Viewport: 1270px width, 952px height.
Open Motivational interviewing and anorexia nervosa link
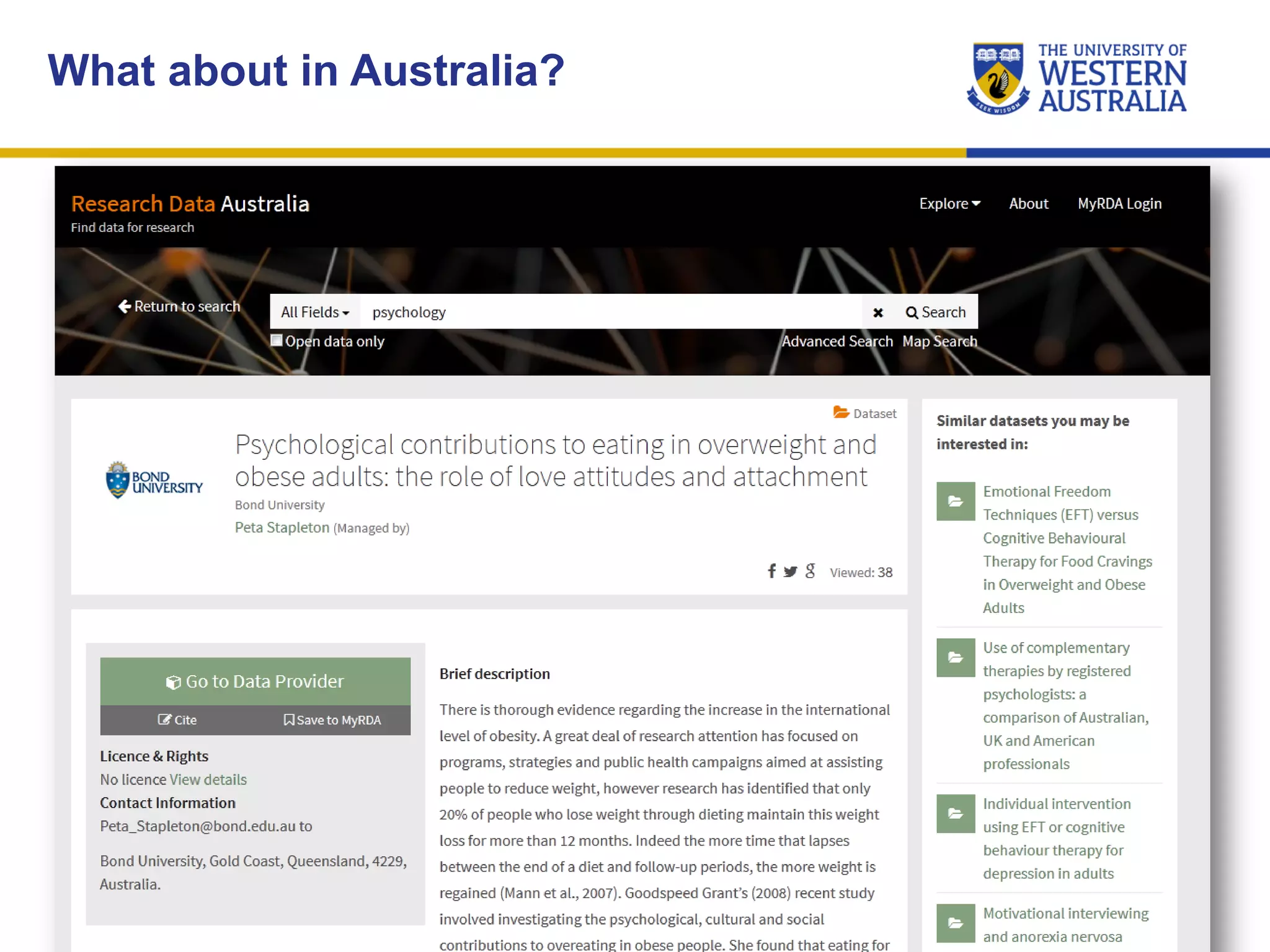tap(1065, 925)
